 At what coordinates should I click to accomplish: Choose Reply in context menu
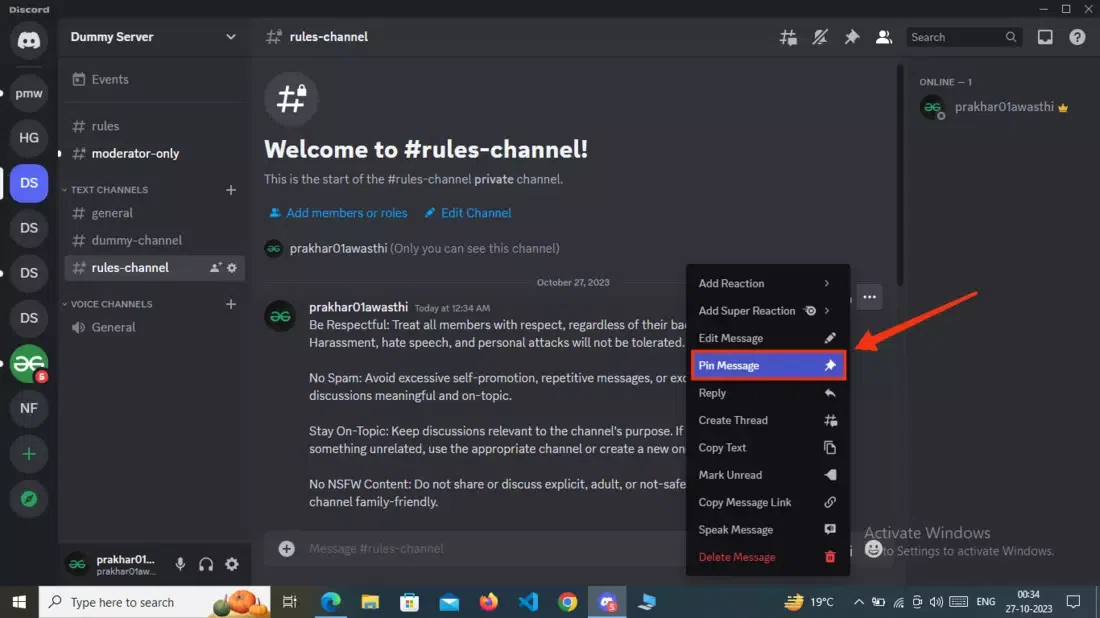click(x=767, y=393)
